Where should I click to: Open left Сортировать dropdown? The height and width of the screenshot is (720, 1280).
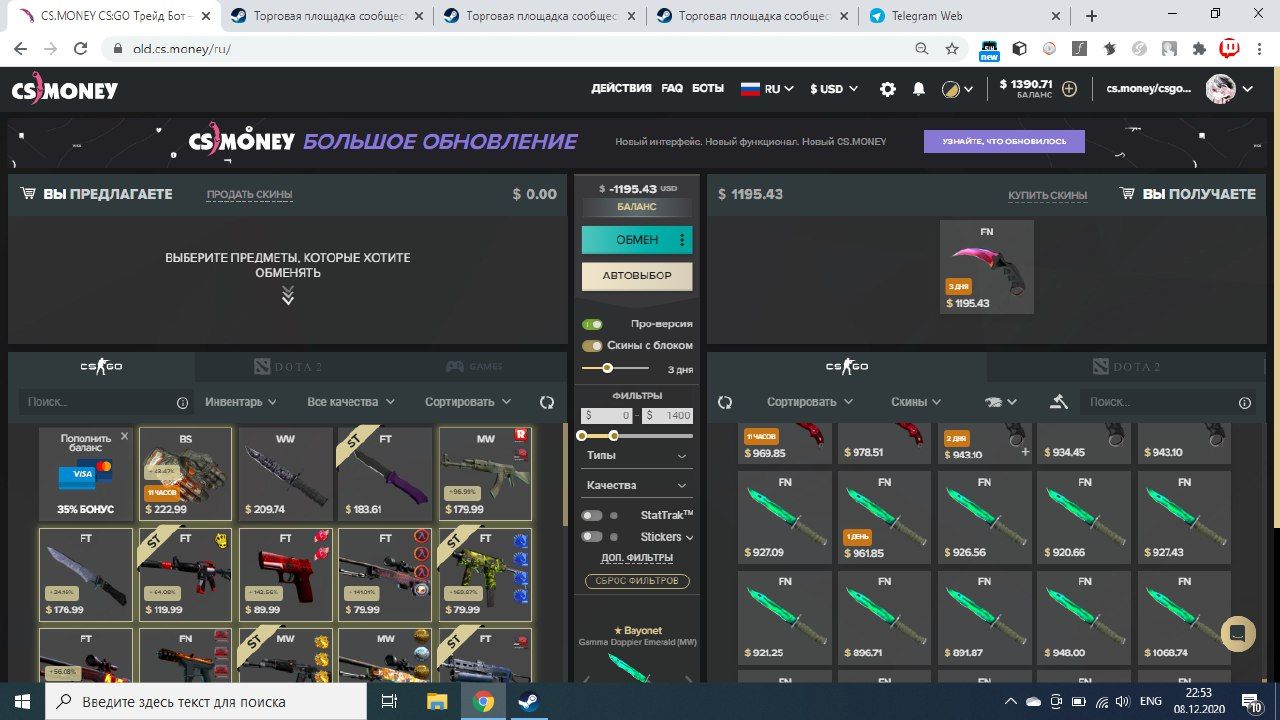[468, 402]
